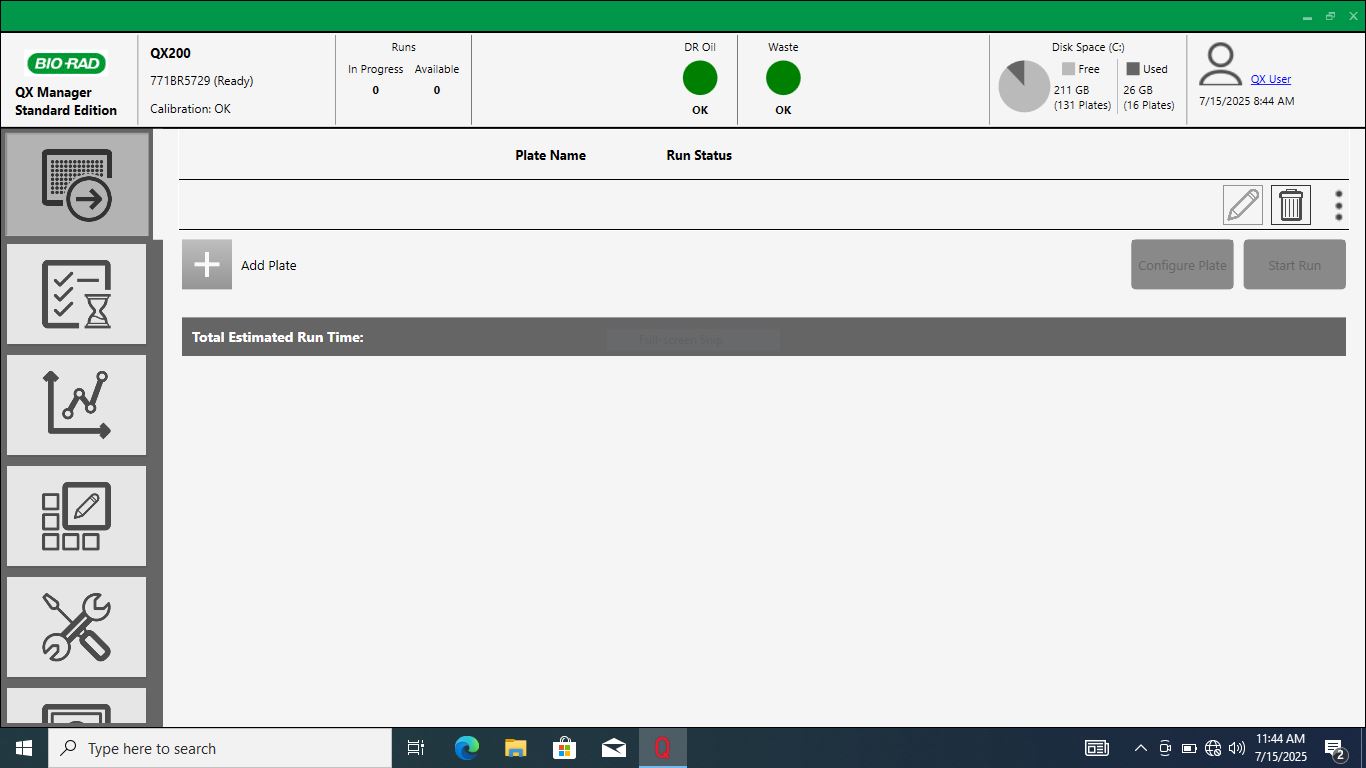The image size is (1366, 768).
Task: Click the Windows taskbar search box
Action: (x=220, y=748)
